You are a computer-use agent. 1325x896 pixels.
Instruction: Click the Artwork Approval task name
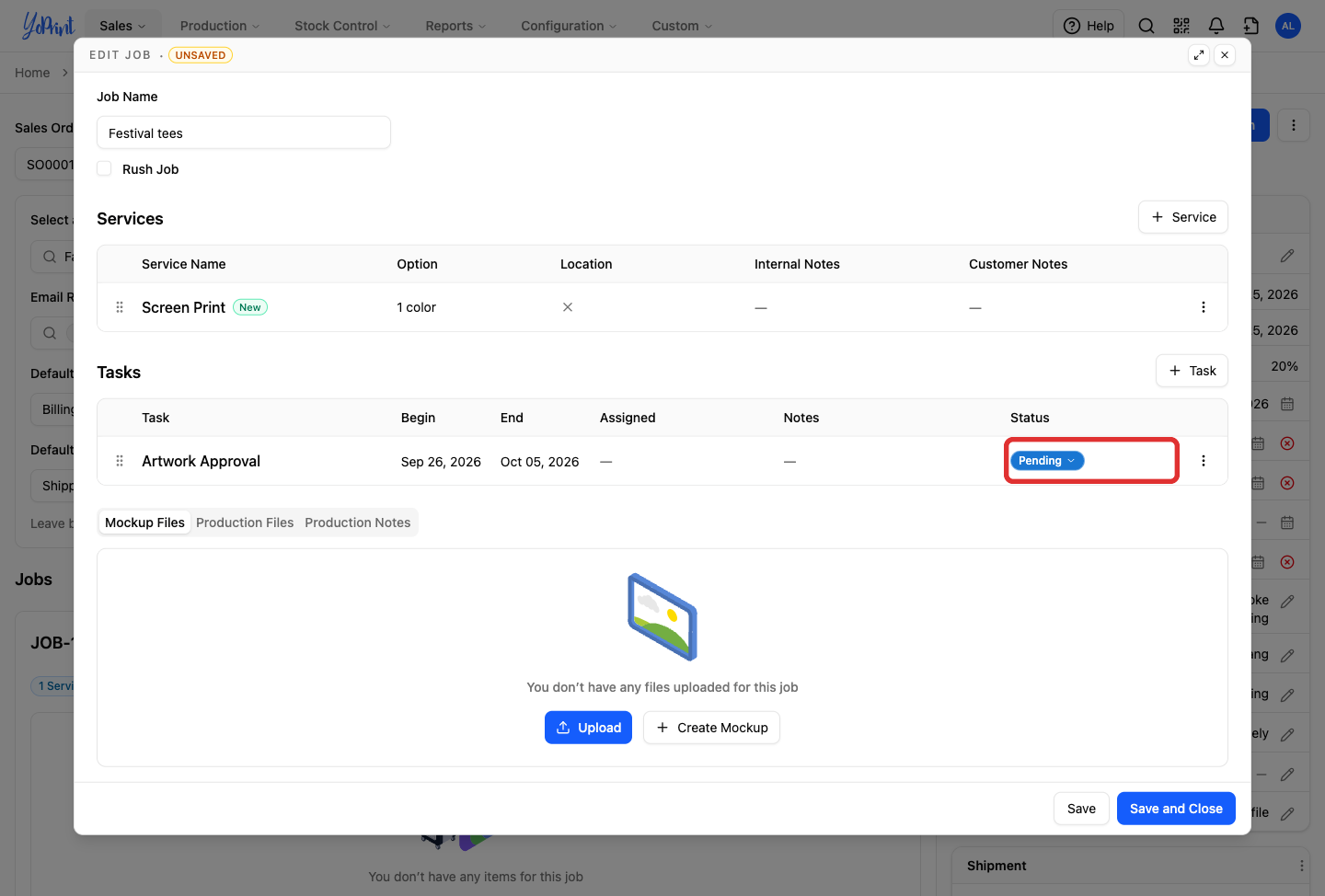tap(201, 461)
